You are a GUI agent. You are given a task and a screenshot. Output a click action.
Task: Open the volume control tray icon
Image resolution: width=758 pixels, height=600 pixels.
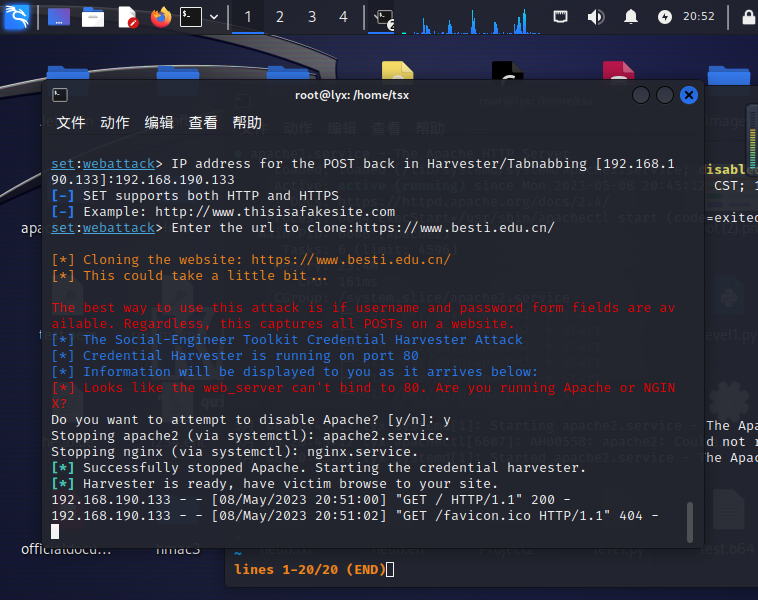point(596,17)
